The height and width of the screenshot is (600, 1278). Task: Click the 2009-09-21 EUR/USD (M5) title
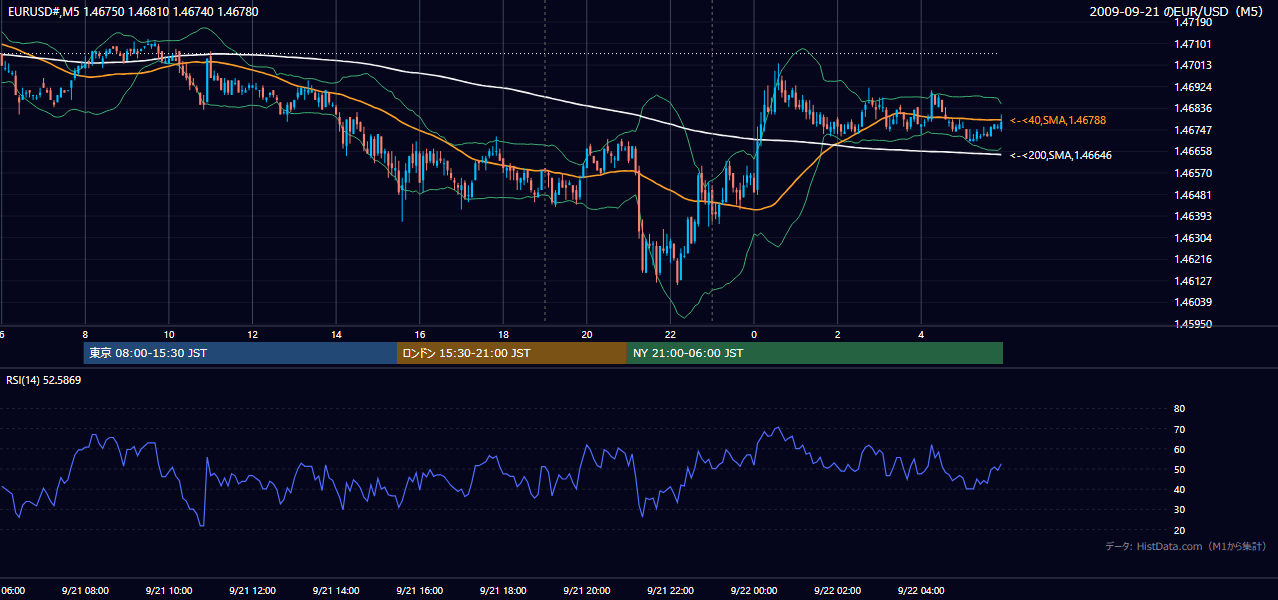click(1177, 11)
